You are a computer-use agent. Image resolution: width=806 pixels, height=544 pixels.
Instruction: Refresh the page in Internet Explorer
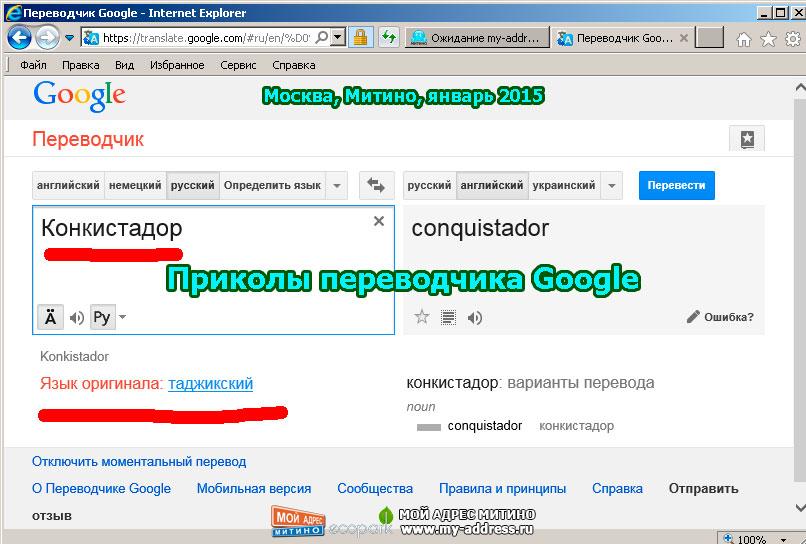[388, 38]
